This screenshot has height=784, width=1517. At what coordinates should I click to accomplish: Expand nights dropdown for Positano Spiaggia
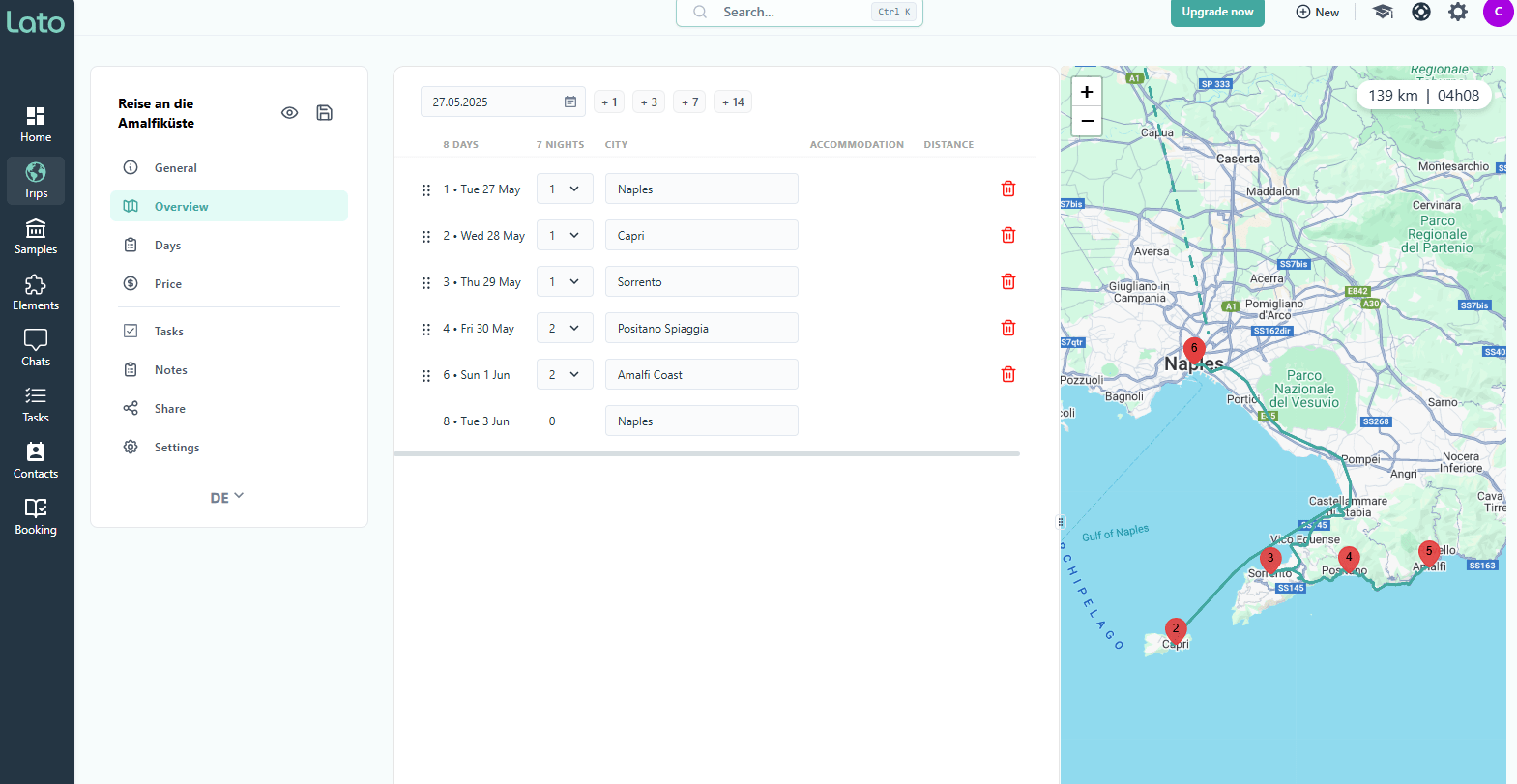(x=565, y=329)
